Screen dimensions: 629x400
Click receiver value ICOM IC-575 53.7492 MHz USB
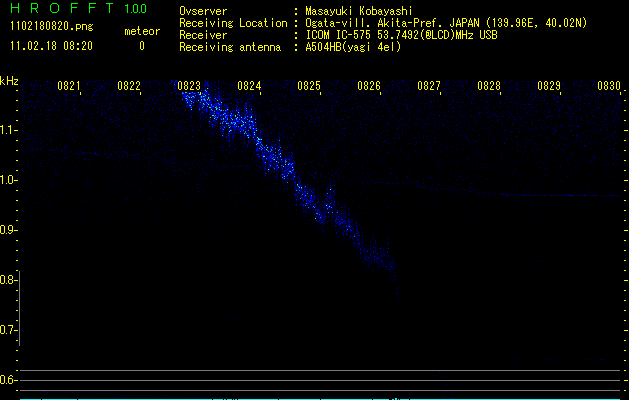pos(401,35)
